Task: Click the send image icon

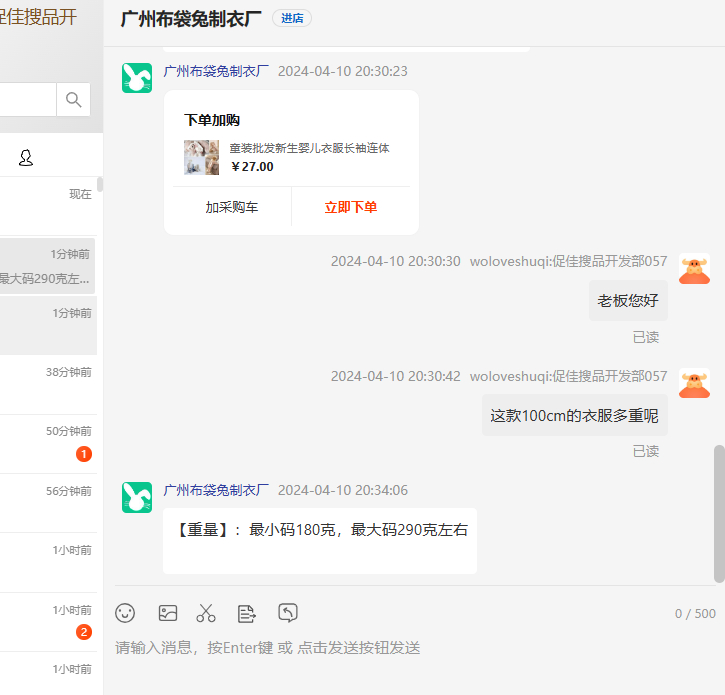Action: 168,613
